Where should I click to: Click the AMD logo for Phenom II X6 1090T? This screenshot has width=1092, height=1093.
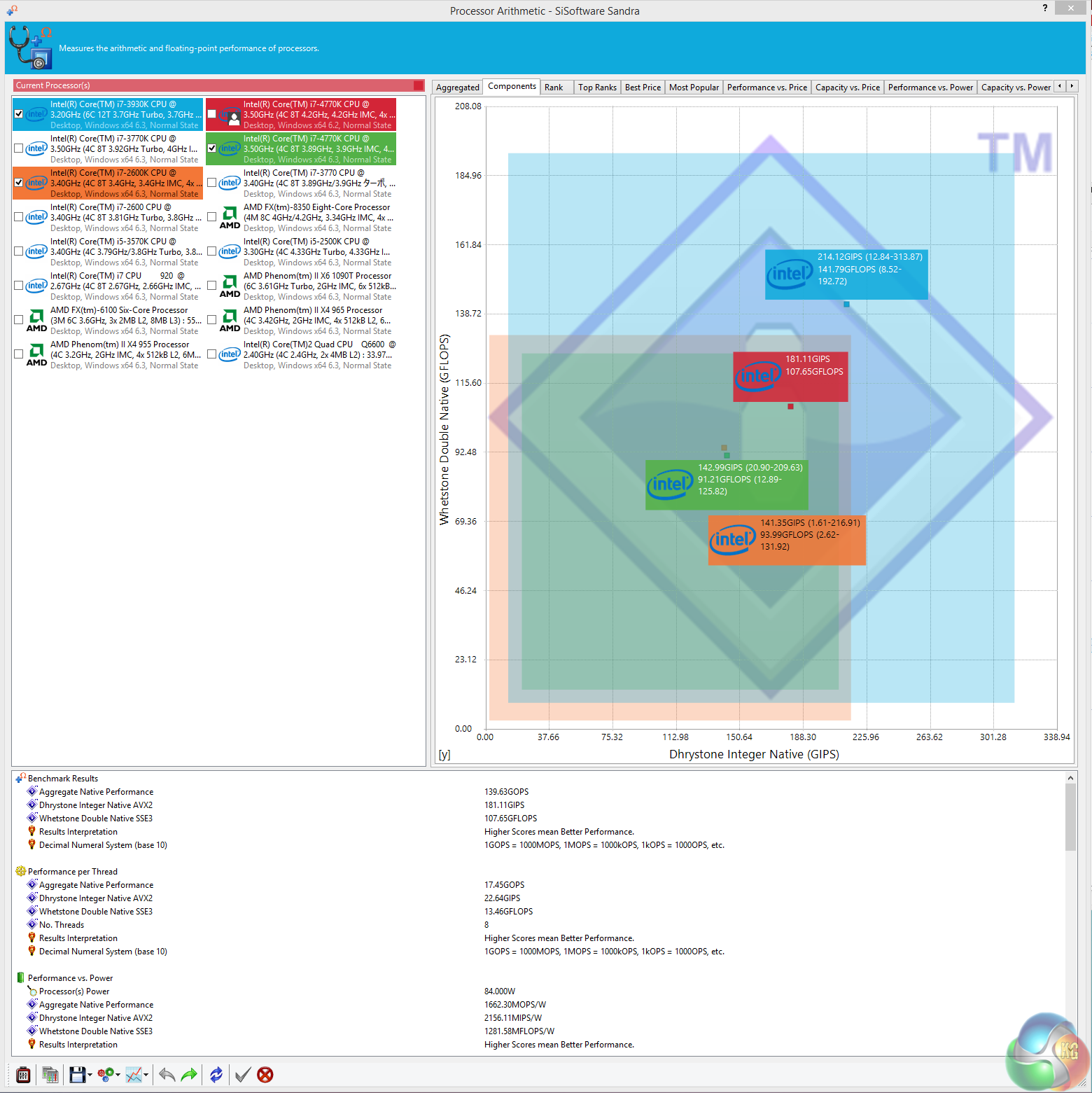click(230, 286)
